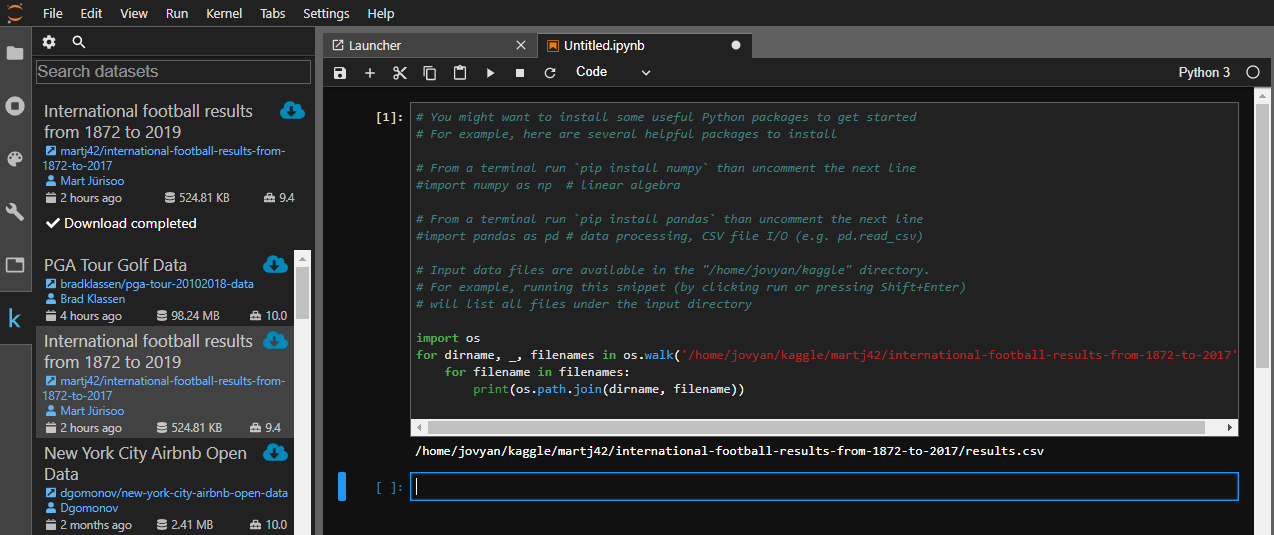Open the File menu
The image size is (1274, 535).
(53, 13)
